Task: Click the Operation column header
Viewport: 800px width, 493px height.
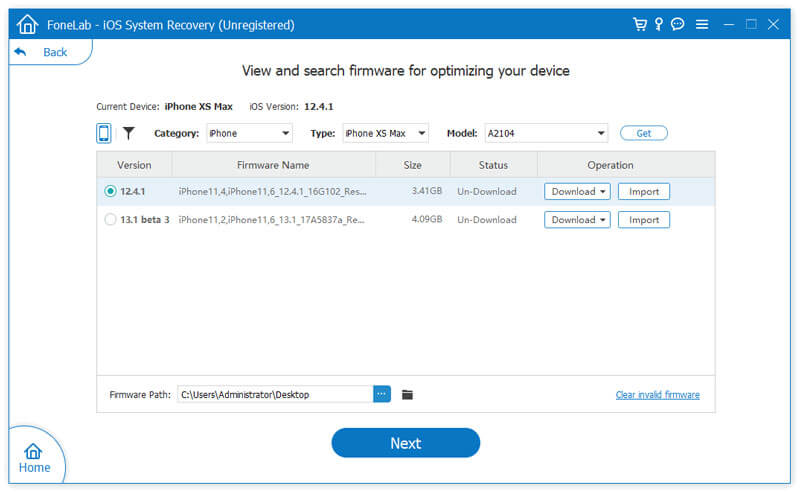Action: click(x=610, y=165)
